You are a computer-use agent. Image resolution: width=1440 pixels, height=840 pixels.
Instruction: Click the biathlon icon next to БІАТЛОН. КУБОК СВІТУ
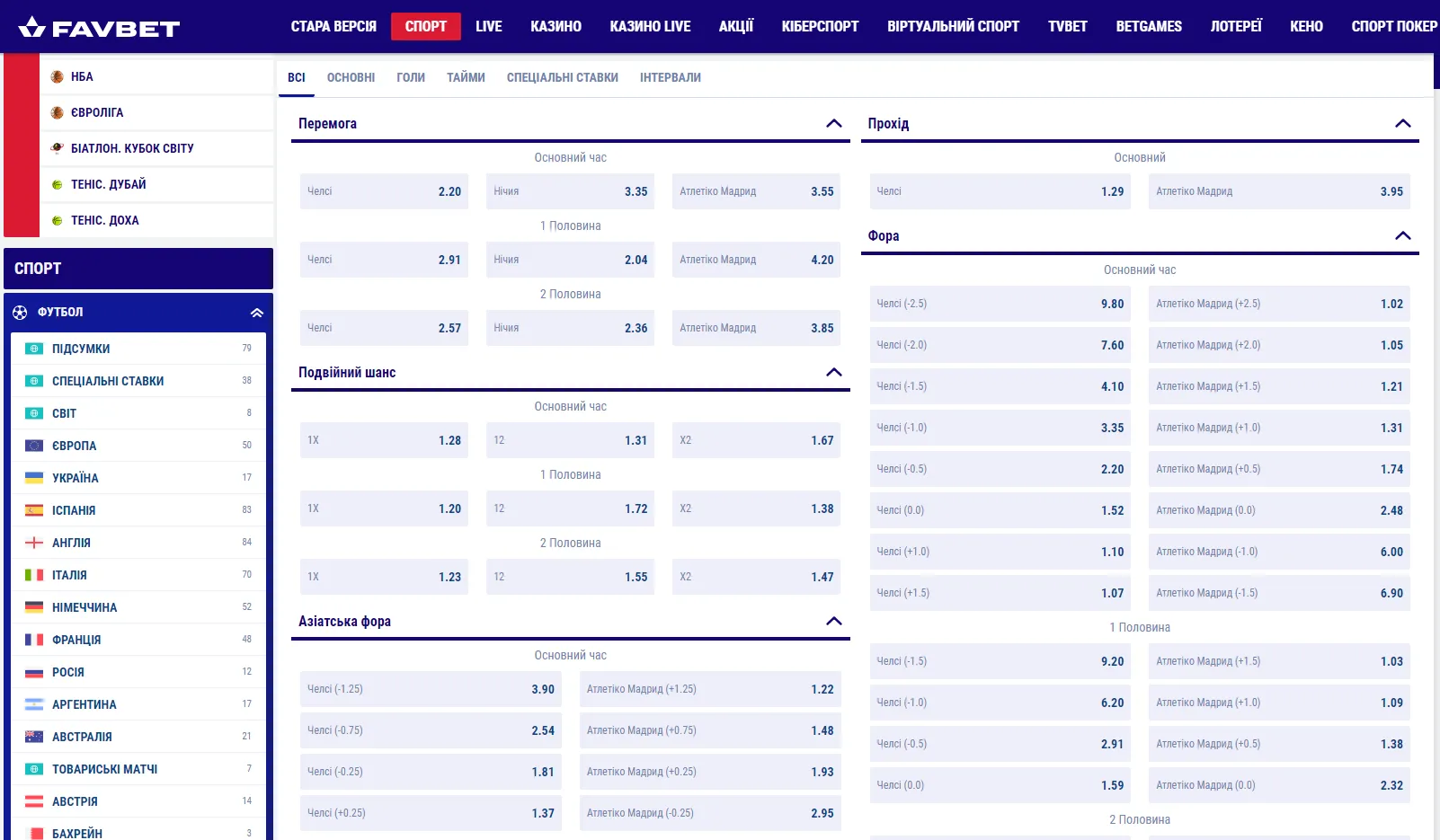[x=58, y=148]
